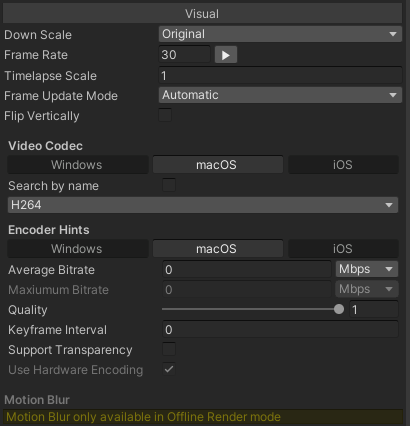
Task: Enable Search by name checkbox
Action: click(x=169, y=185)
